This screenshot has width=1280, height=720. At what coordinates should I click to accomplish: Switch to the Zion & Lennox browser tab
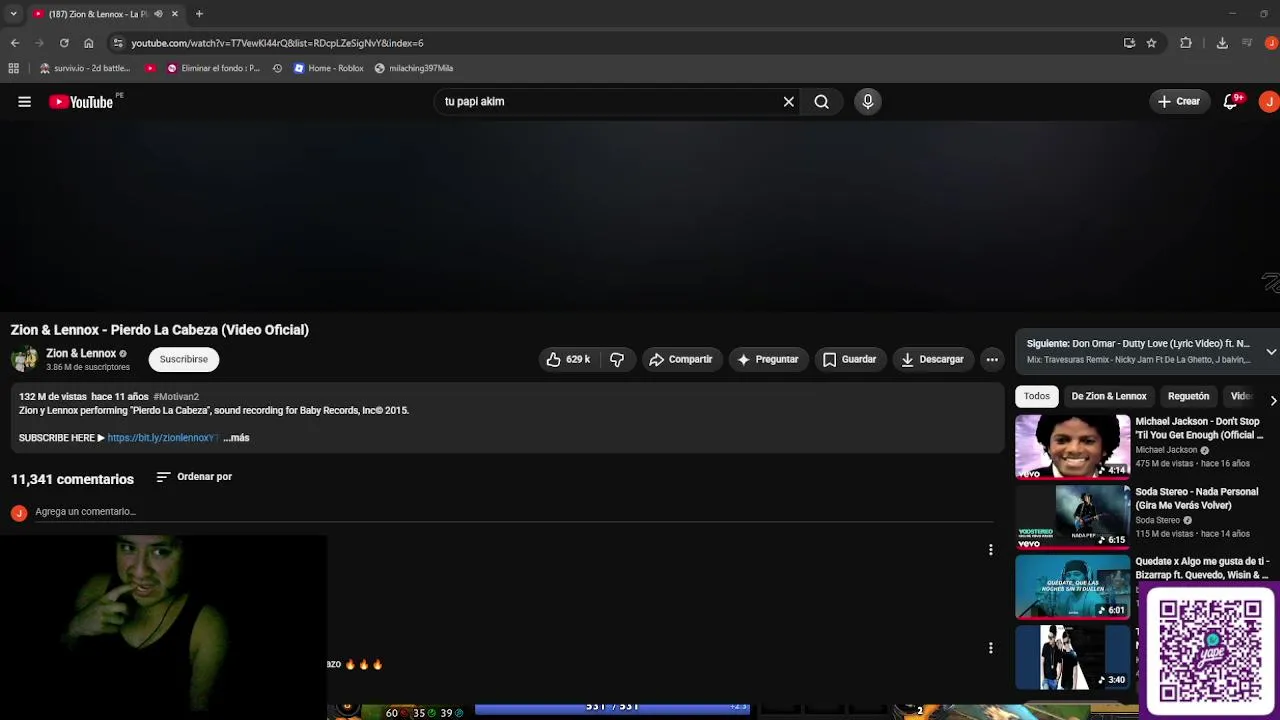click(95, 14)
